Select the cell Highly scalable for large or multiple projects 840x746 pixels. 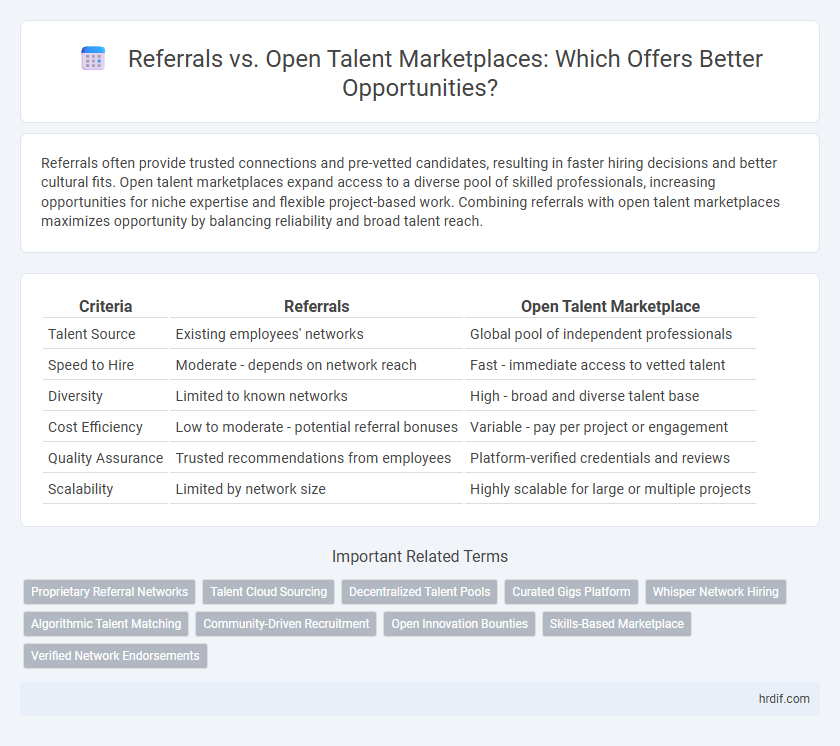click(610, 489)
